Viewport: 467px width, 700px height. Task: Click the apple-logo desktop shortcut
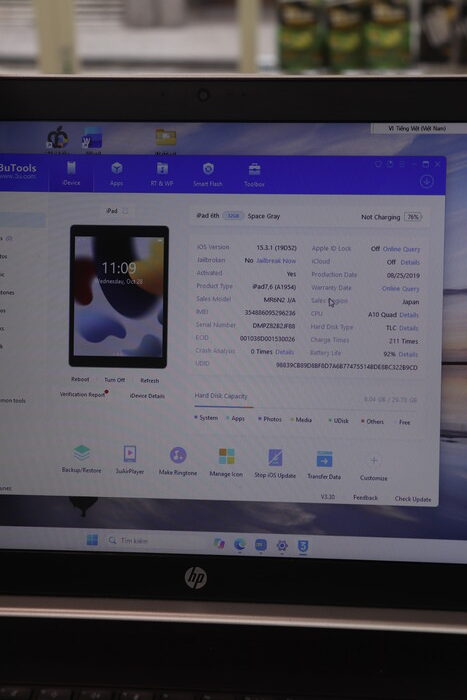[58, 139]
